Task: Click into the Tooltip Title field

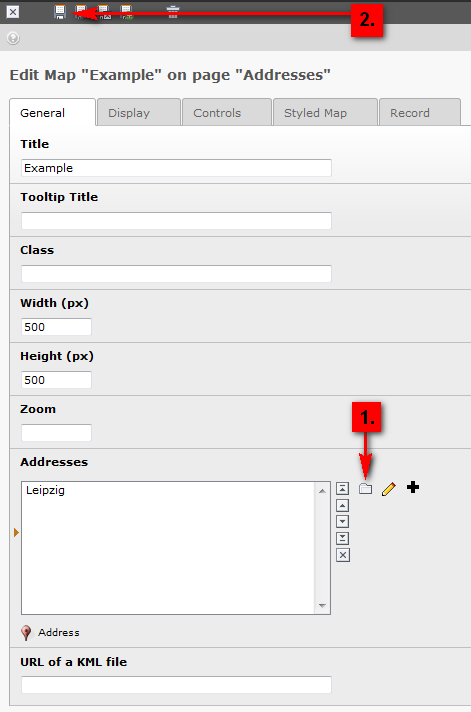Action: point(176,221)
